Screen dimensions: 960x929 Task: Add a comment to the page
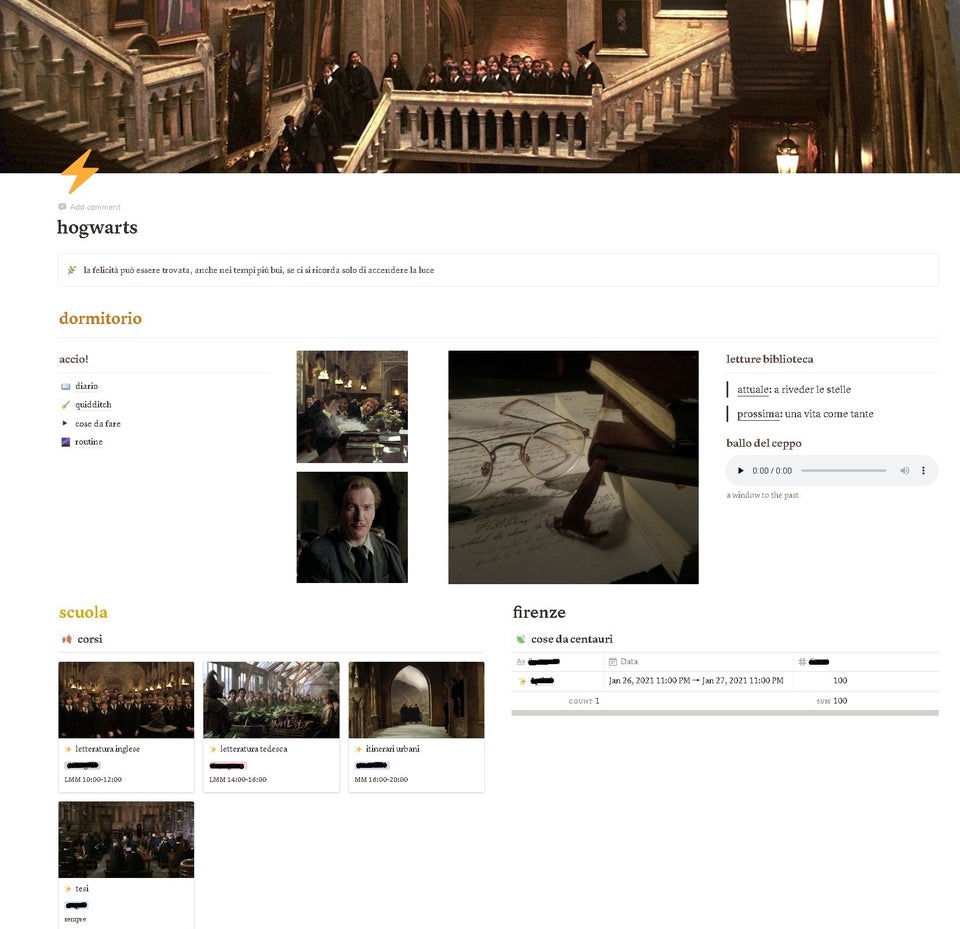coord(89,207)
